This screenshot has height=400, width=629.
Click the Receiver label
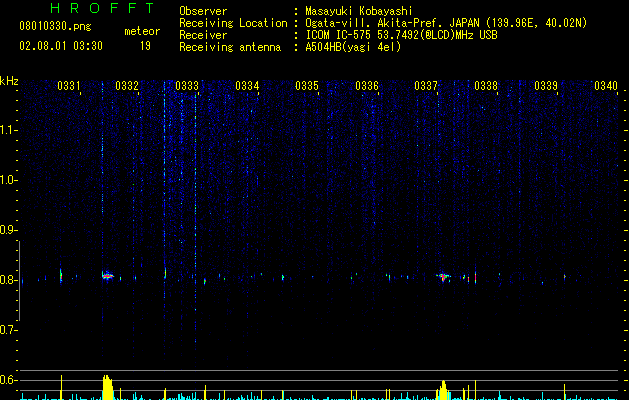click(203, 35)
